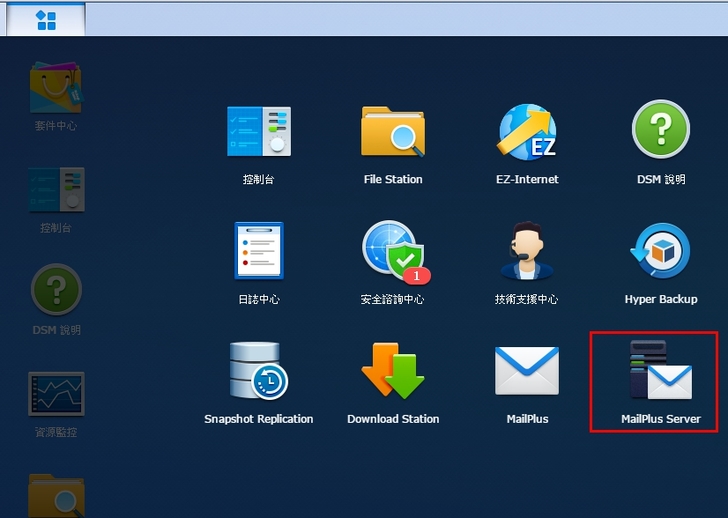The width and height of the screenshot is (728, 518).
Task: Launch File Station from main menu
Action: point(393,131)
